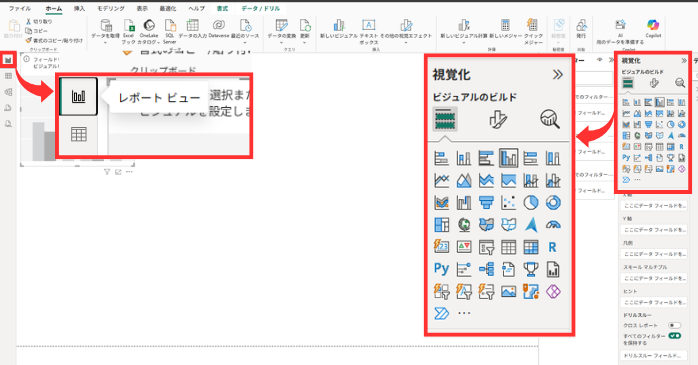The height and width of the screenshot is (365, 698).
Task: Switch to the 書式 tab
Action: [222, 8]
